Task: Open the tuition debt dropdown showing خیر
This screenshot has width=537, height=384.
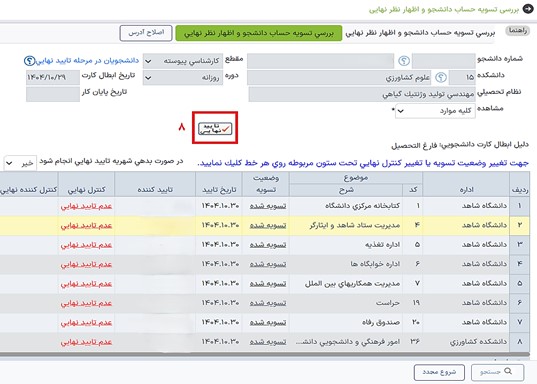Action: tap(20, 163)
